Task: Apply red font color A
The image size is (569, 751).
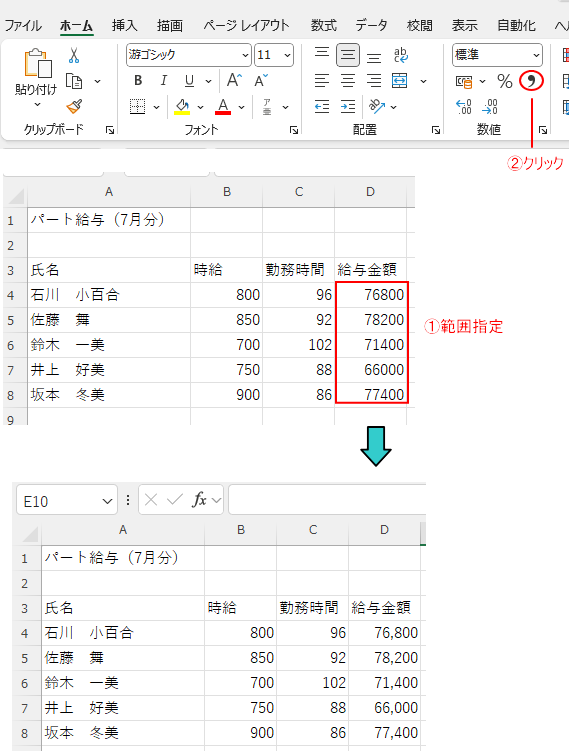Action: 223,106
